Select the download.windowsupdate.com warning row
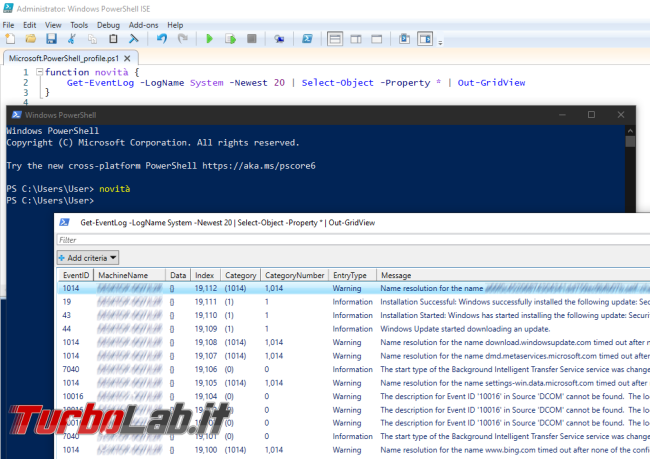The image size is (650, 459). [354, 342]
